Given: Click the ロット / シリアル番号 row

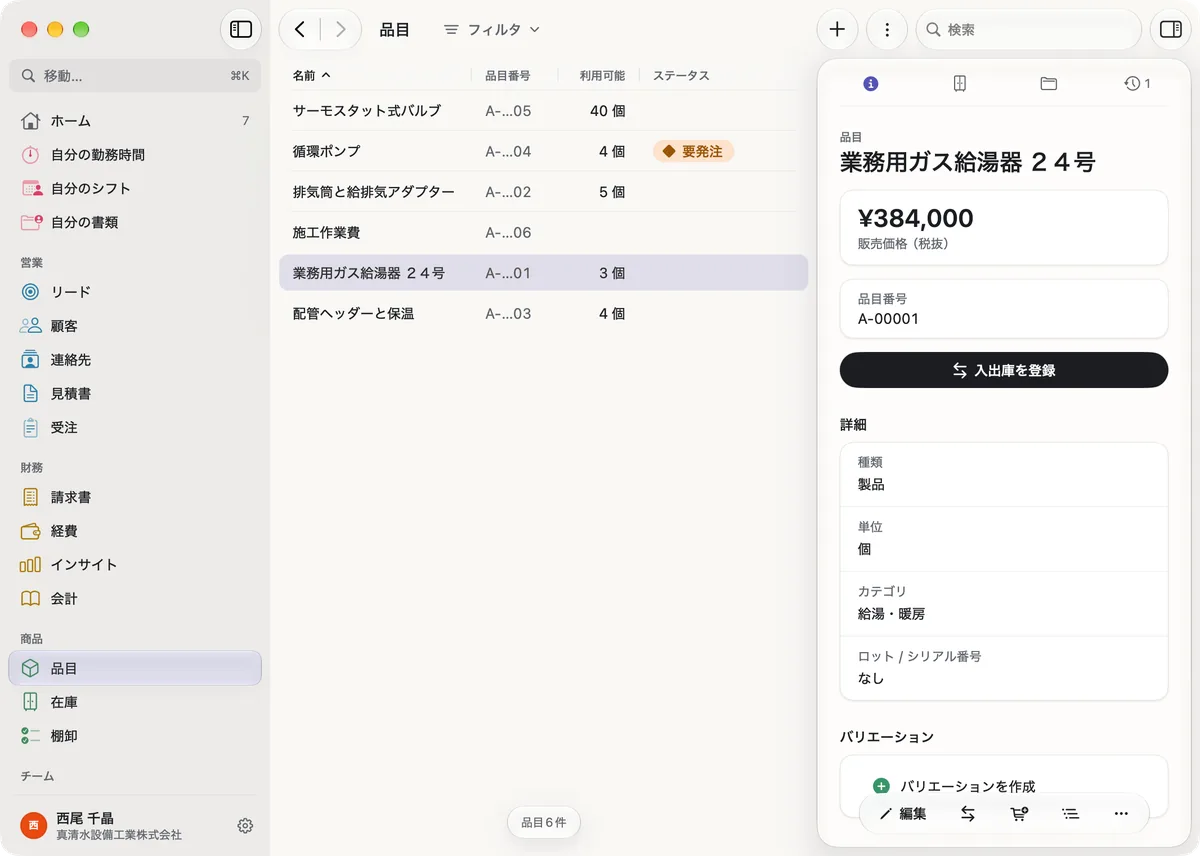Looking at the screenshot, I should point(1004,668).
